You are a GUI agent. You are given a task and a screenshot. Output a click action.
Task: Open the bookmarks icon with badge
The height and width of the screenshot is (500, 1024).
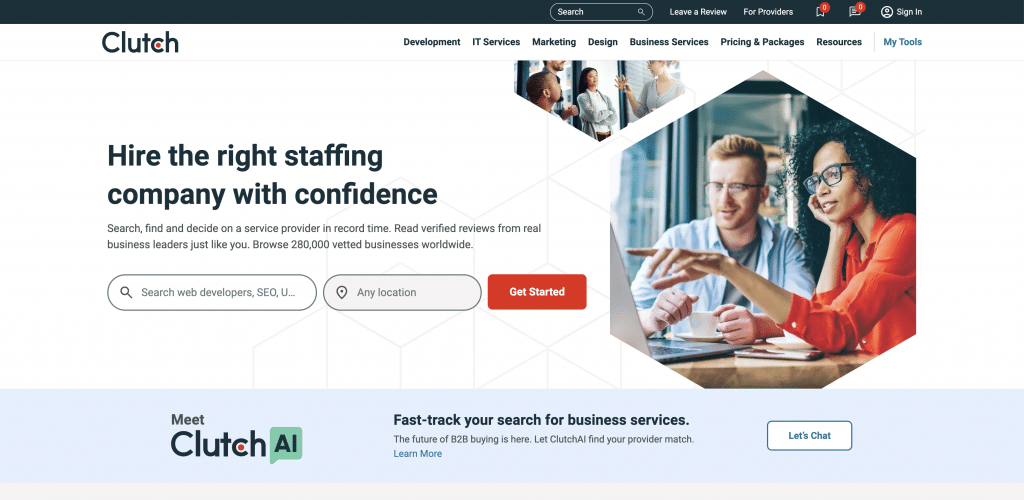click(x=820, y=12)
